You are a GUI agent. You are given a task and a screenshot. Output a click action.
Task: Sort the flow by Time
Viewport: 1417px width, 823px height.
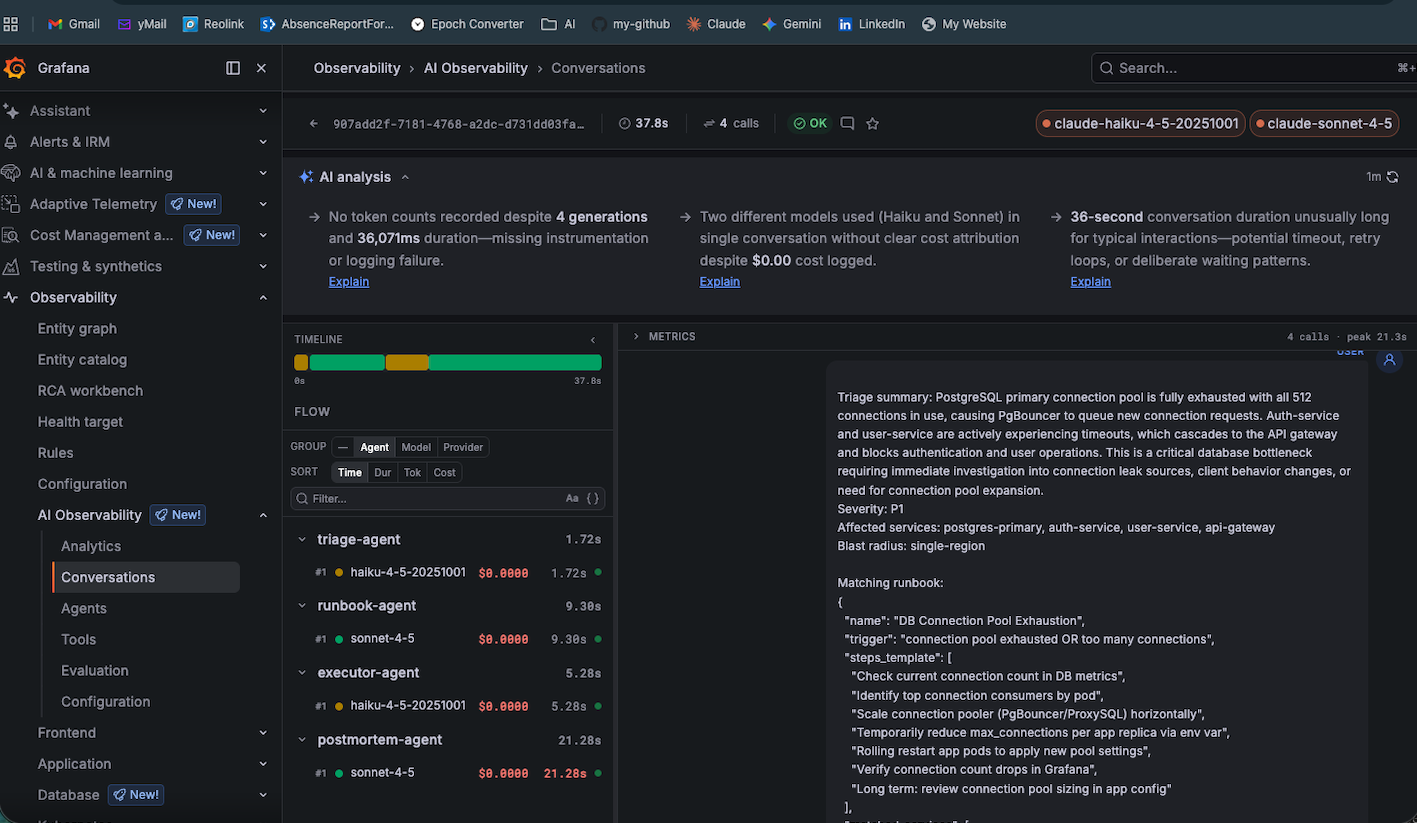[x=350, y=472]
